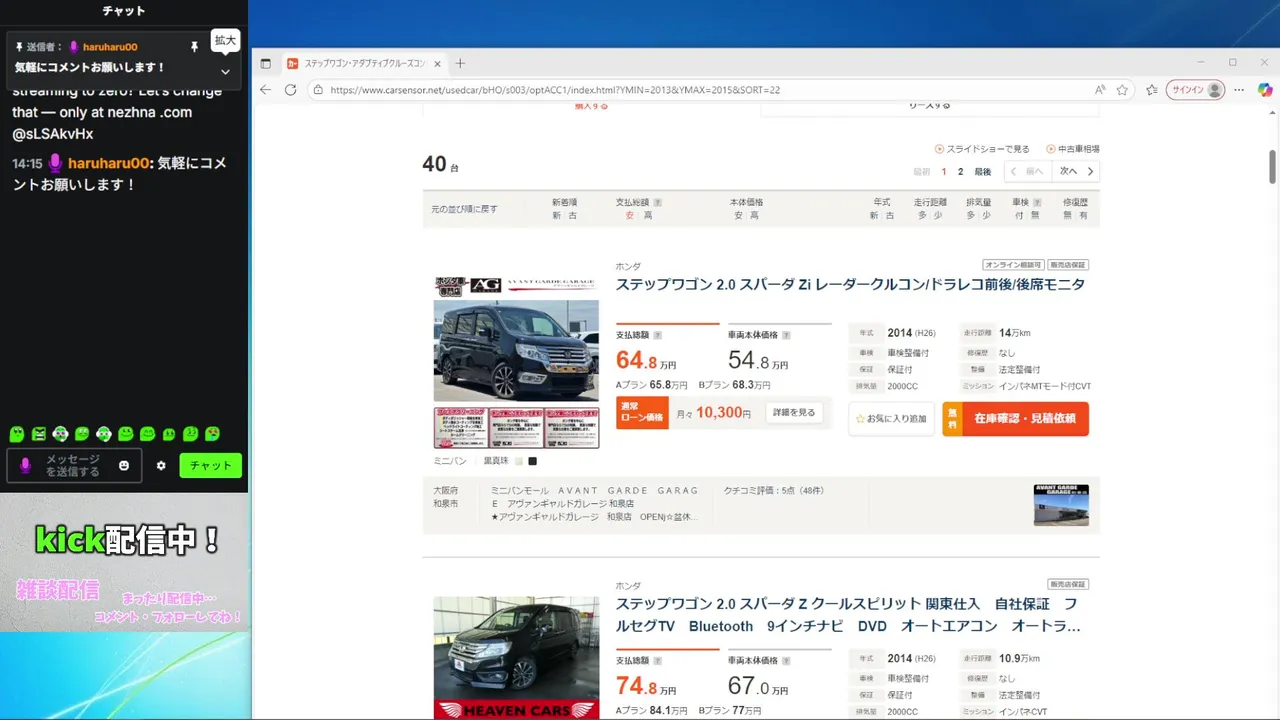
Task: Click お気に入り追加 star button
Action: (x=891, y=418)
